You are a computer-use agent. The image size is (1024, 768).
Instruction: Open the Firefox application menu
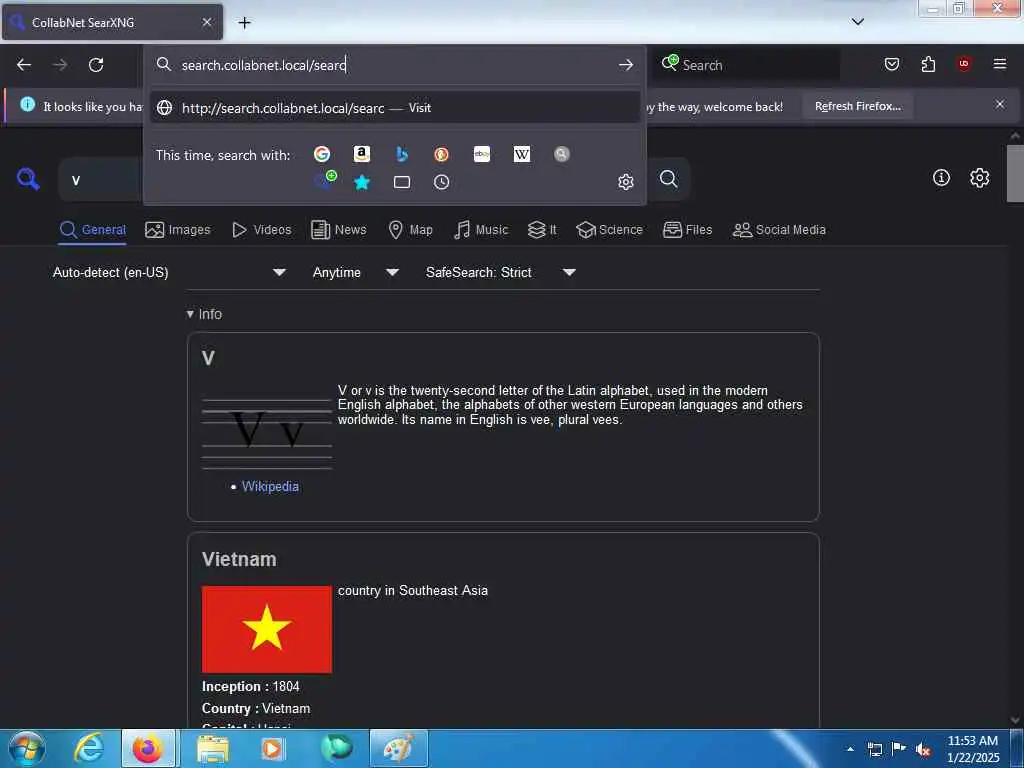1000,64
